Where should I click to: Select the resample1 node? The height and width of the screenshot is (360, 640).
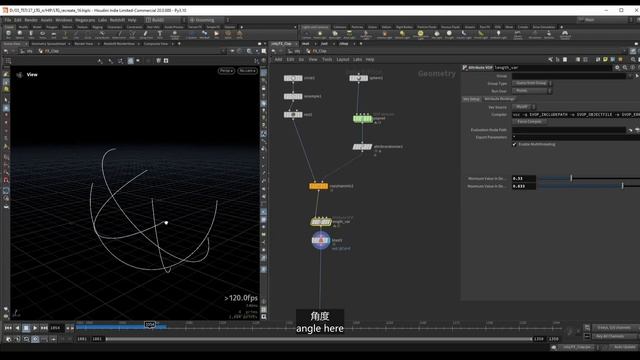tap(293, 96)
